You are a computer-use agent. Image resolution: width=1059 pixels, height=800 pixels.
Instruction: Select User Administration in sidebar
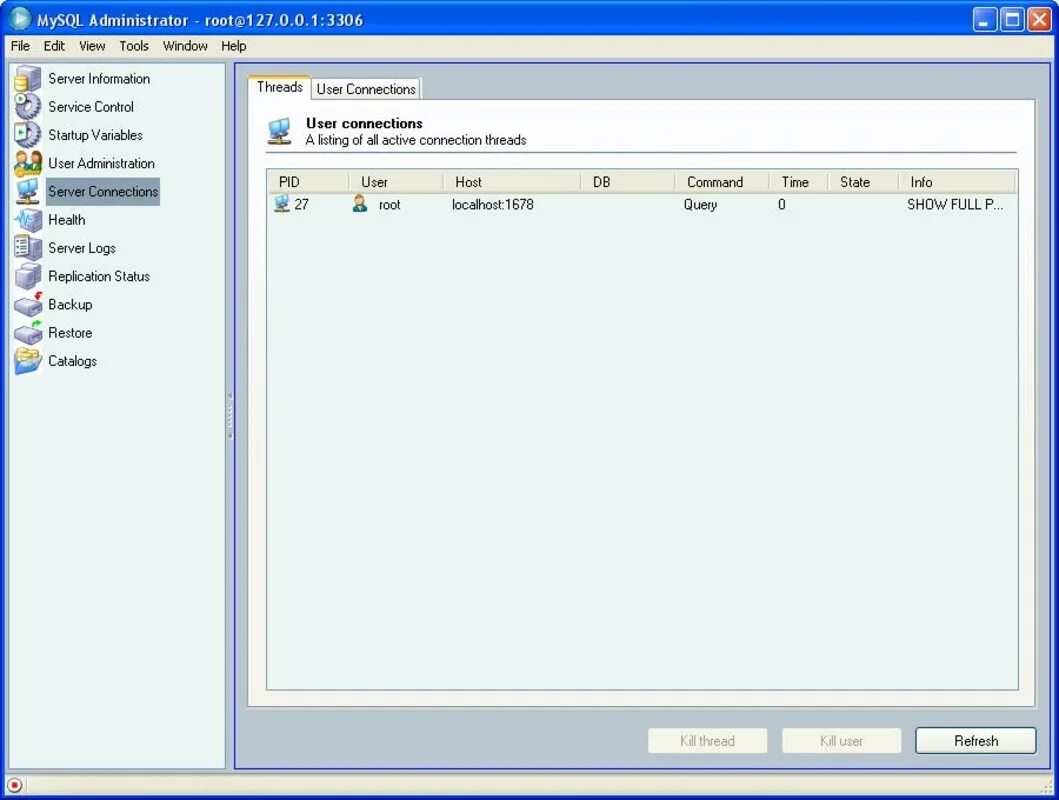coord(101,163)
